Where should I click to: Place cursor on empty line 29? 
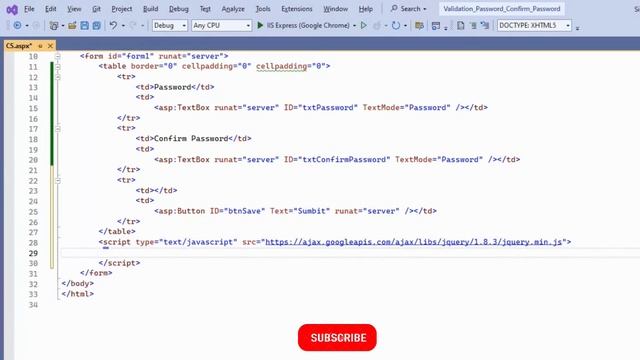coord(350,253)
